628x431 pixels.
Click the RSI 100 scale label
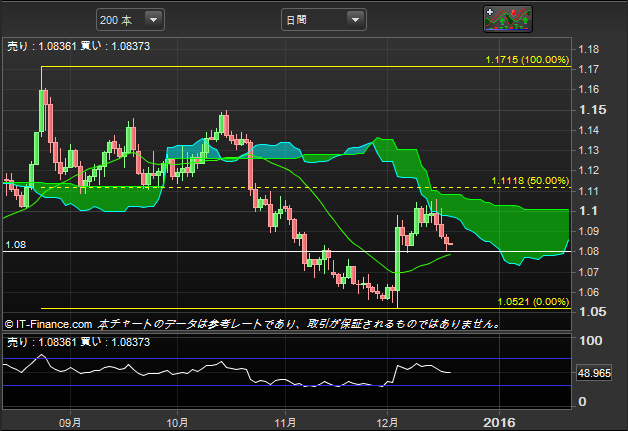[591, 341]
